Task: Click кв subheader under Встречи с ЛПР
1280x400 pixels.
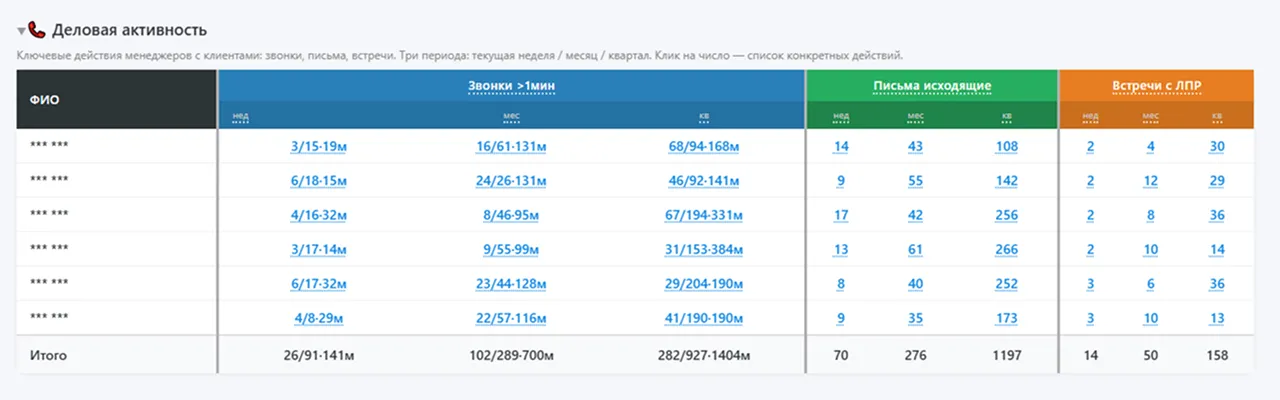Action: 1217,116
